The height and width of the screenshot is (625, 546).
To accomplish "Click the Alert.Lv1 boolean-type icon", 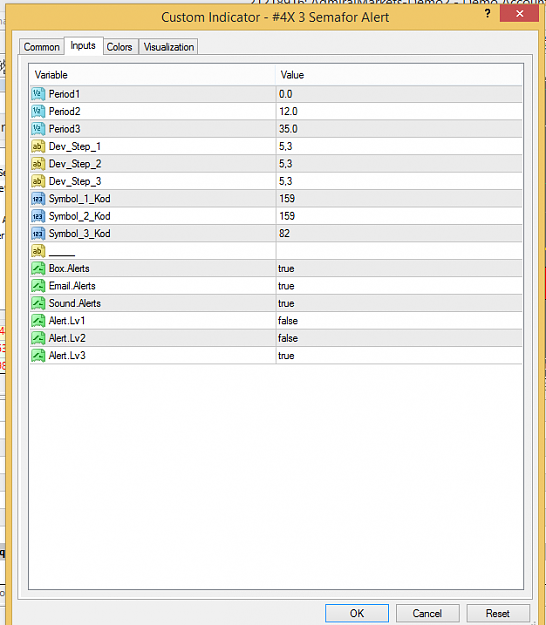I will 38,320.
